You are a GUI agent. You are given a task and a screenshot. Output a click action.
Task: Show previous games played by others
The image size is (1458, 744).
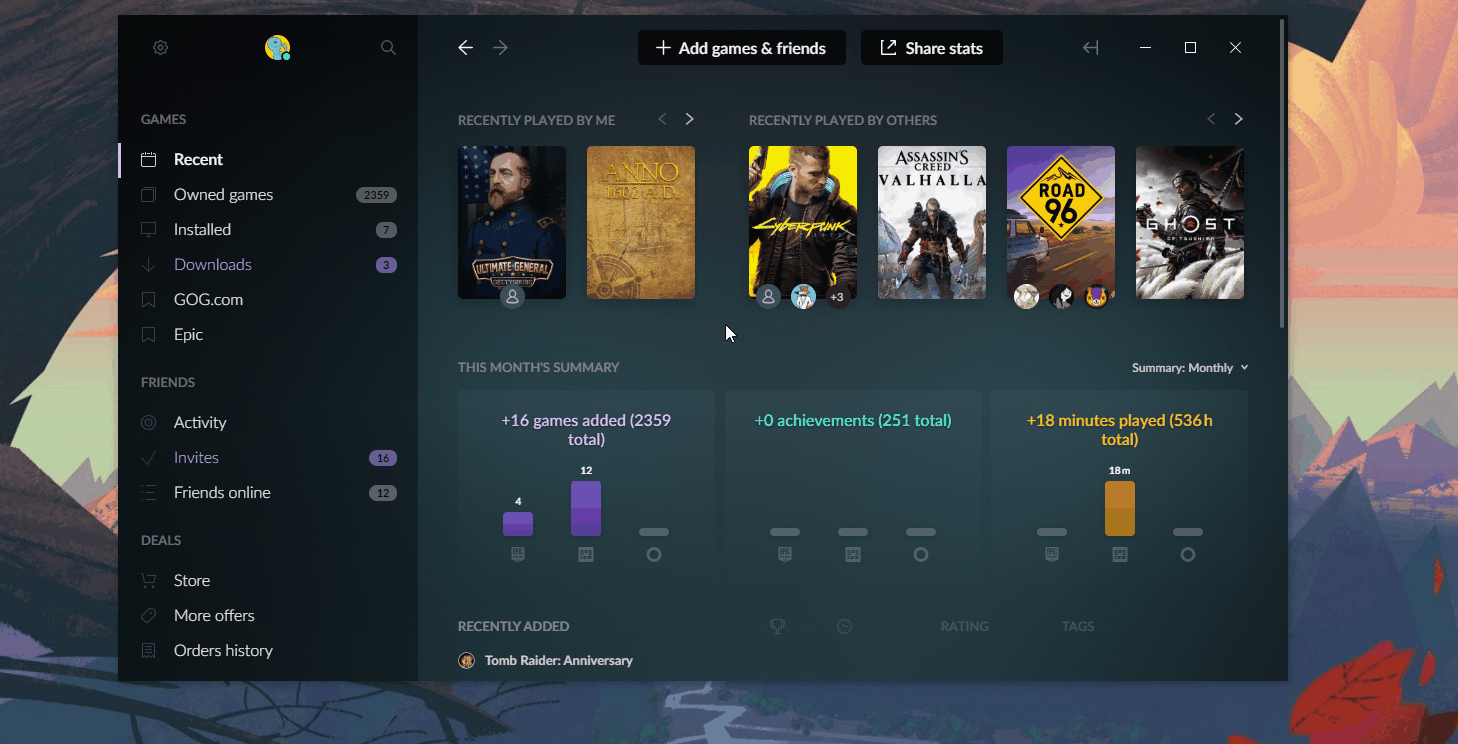(1211, 119)
